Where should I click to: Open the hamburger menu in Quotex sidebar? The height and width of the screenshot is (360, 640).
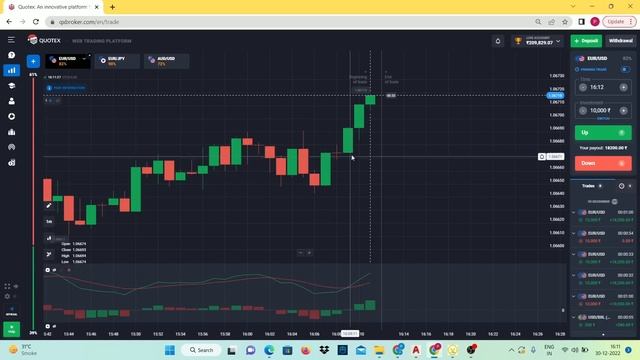click(11, 40)
